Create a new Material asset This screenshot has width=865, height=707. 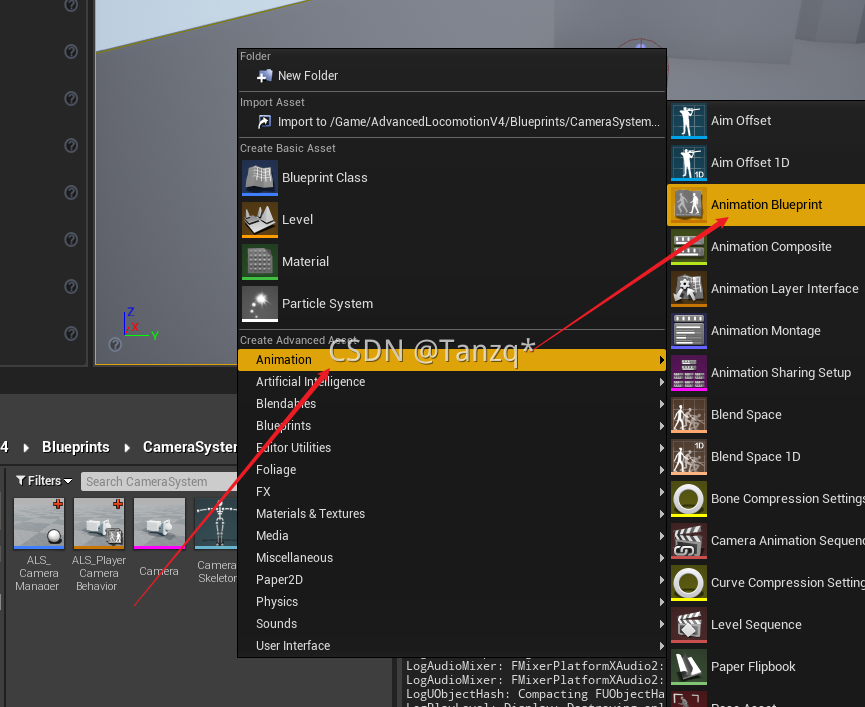(x=452, y=261)
